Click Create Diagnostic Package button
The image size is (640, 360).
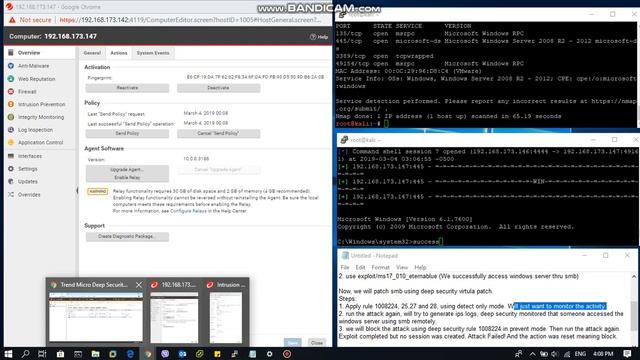127,236
